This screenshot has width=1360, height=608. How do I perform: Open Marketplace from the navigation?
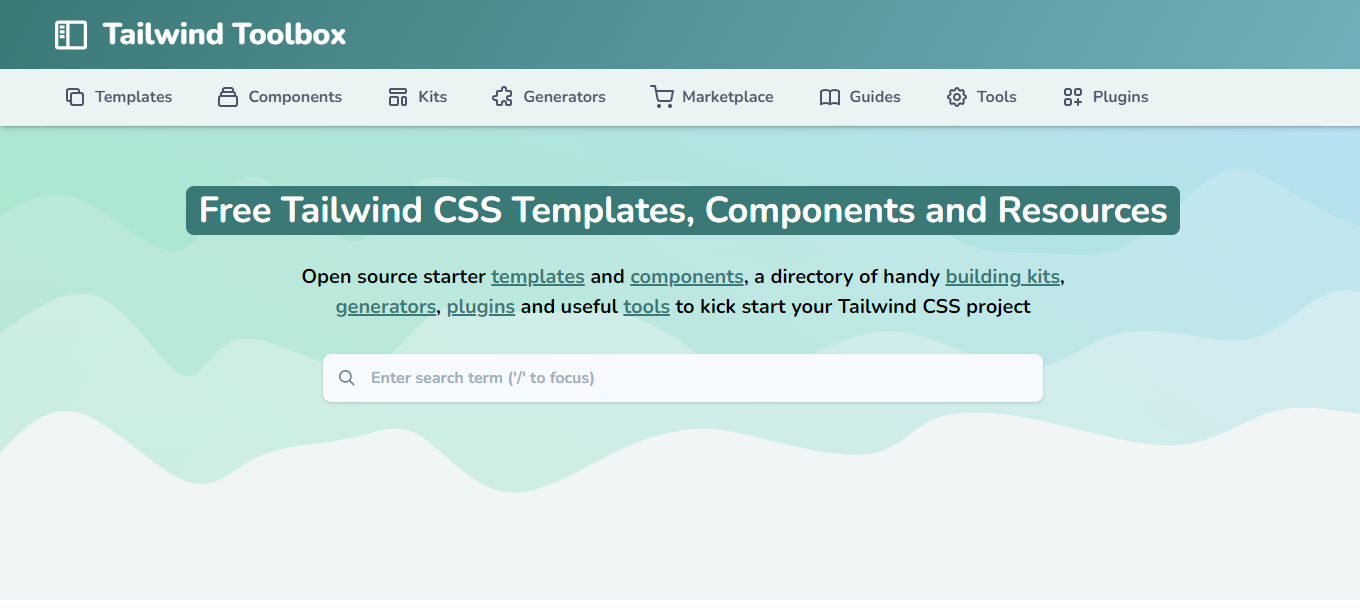(x=728, y=97)
